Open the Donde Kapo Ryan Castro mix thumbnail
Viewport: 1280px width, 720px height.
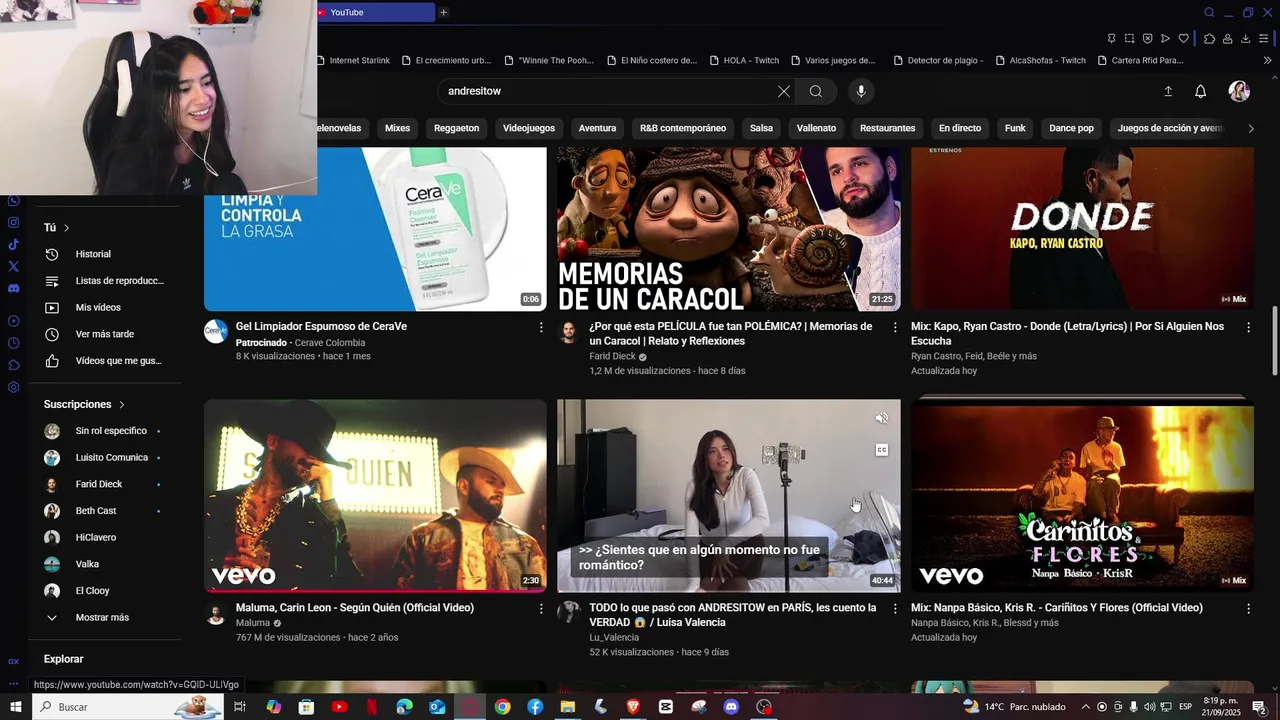click(1082, 229)
